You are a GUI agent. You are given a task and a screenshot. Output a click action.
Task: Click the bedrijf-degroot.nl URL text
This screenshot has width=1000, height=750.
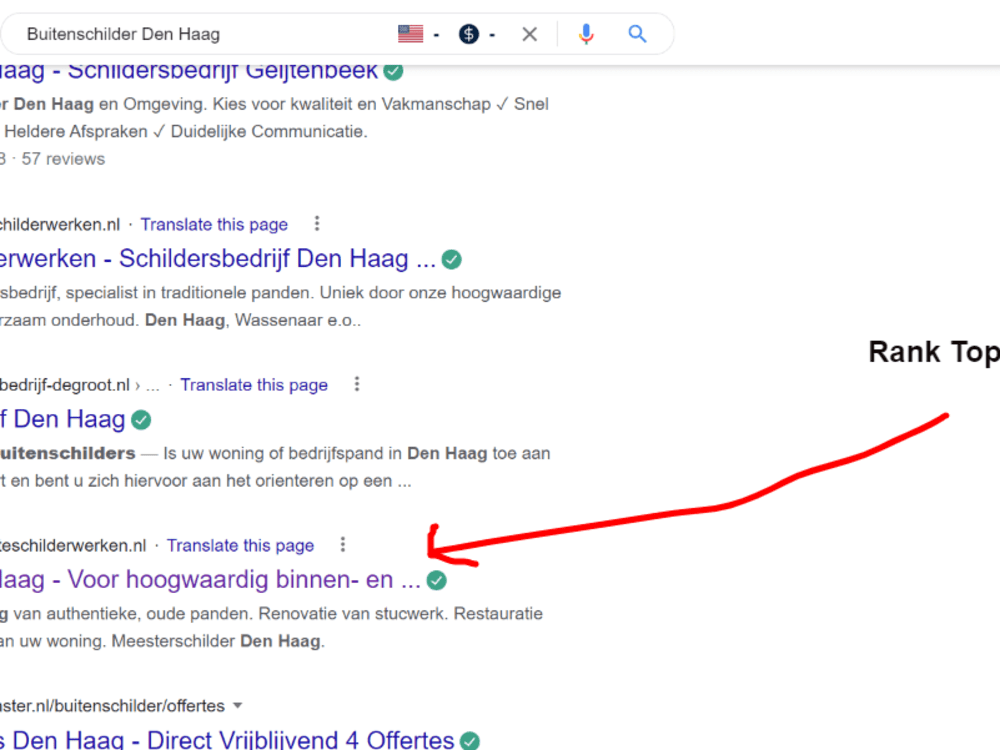coord(65,385)
